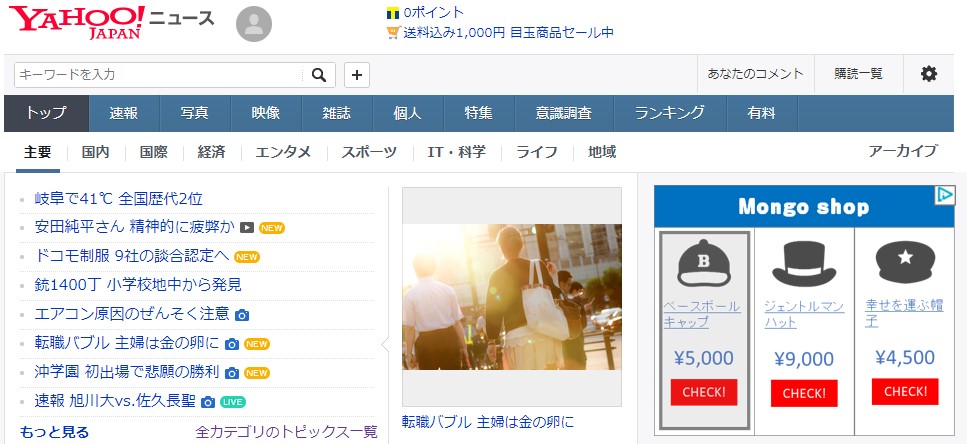Open 送料込み1,000円 目玉商品セール中 link
The height and width of the screenshot is (444, 967).
click(x=509, y=33)
